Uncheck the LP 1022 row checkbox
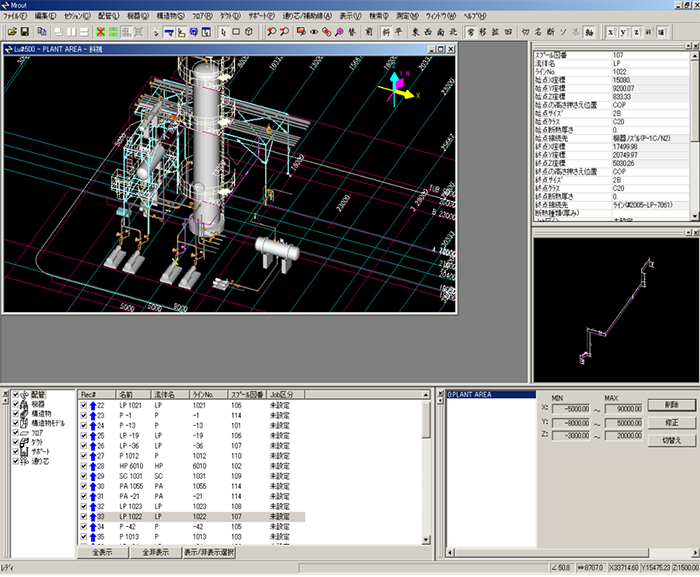The image size is (700, 577). pos(83,516)
